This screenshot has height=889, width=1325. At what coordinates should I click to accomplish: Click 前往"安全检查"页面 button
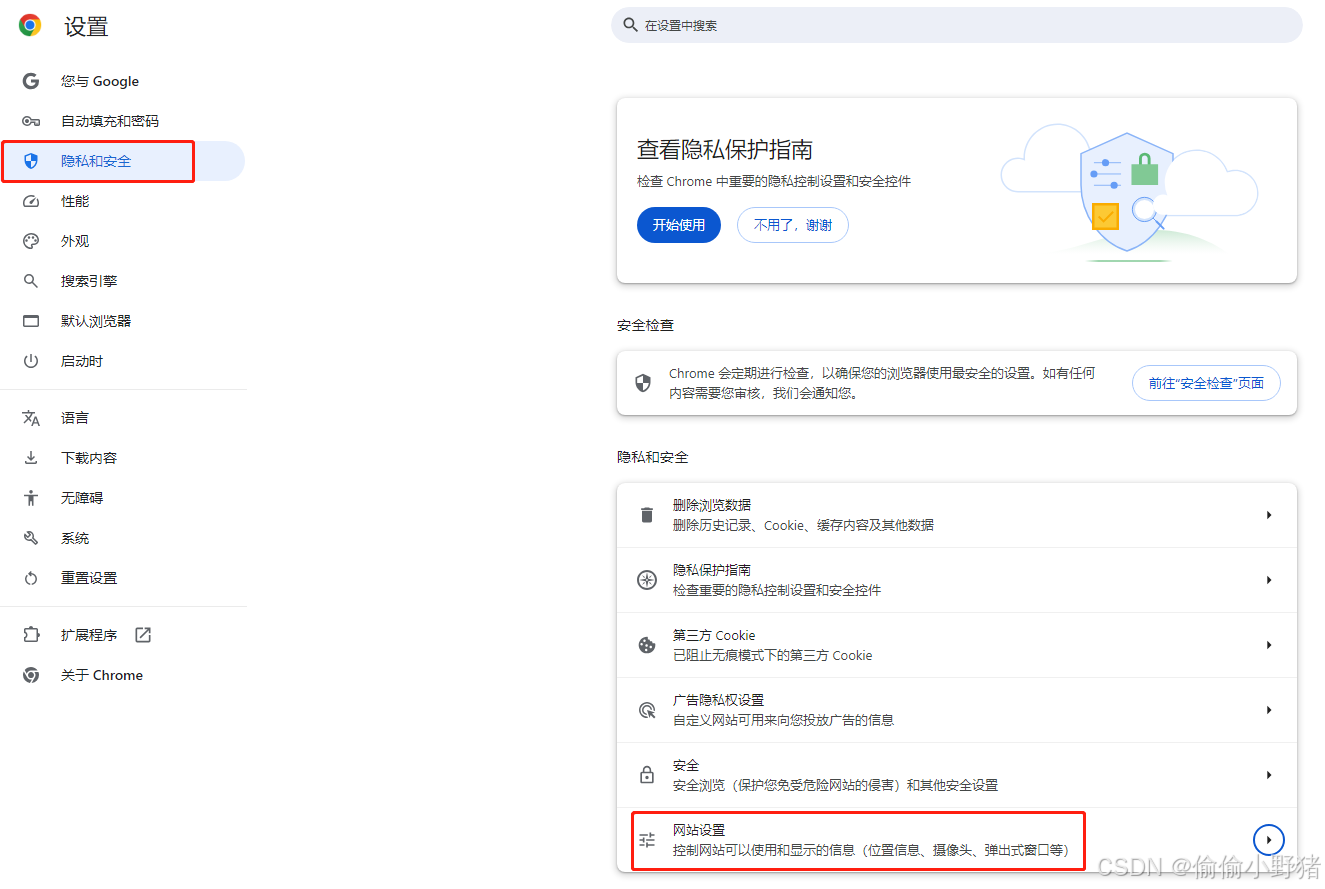[x=1206, y=383]
